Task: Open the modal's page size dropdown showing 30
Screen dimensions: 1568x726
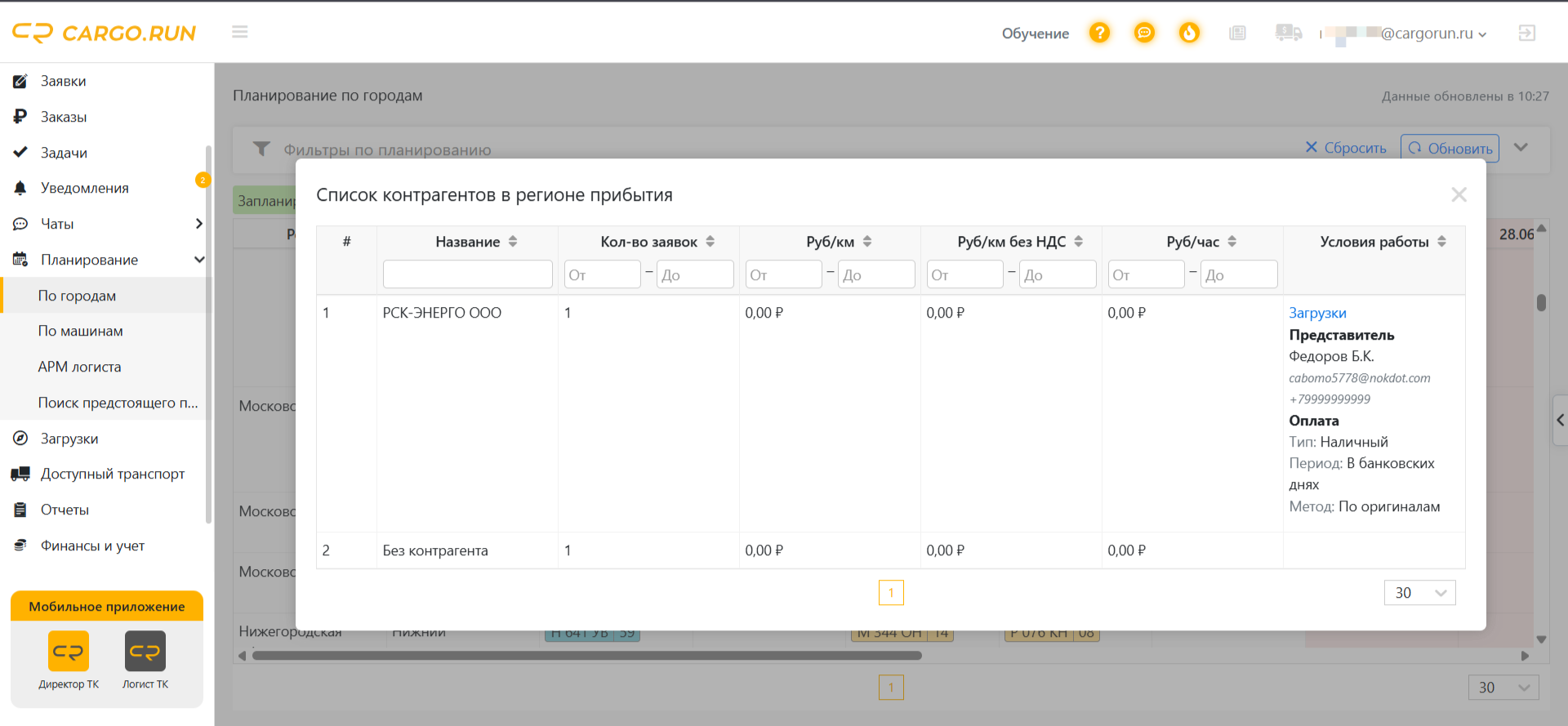Action: tap(1419, 593)
